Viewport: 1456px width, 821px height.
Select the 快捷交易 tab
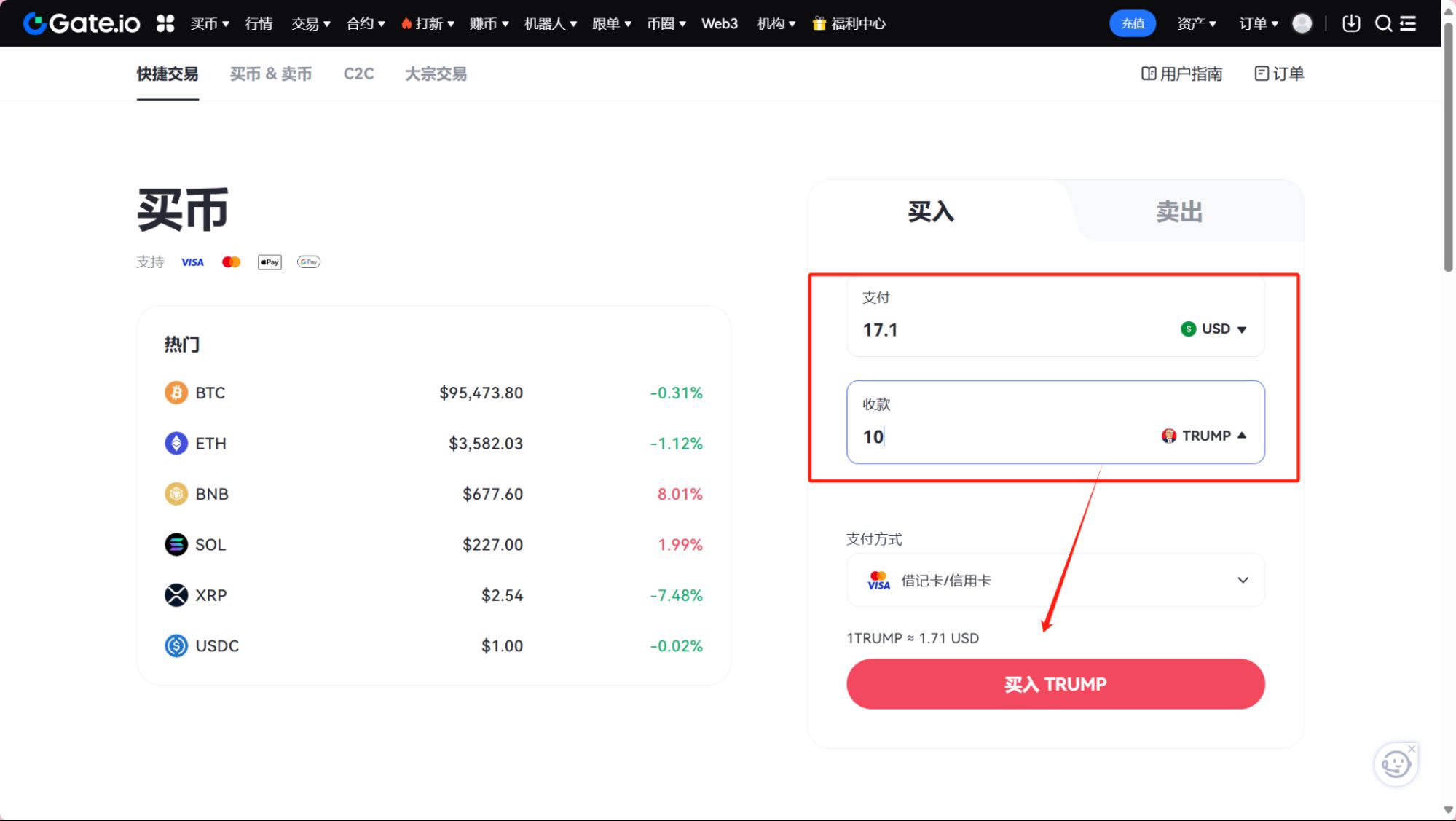[x=168, y=74]
